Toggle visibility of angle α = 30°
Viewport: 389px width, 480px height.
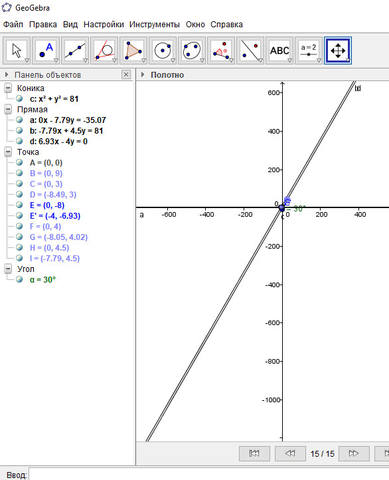[x=19, y=279]
